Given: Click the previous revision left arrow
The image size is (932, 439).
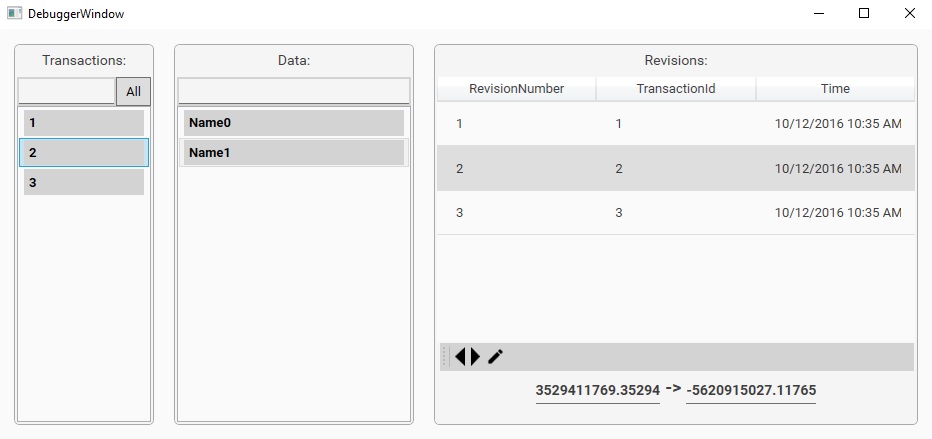Looking at the screenshot, I should [460, 357].
